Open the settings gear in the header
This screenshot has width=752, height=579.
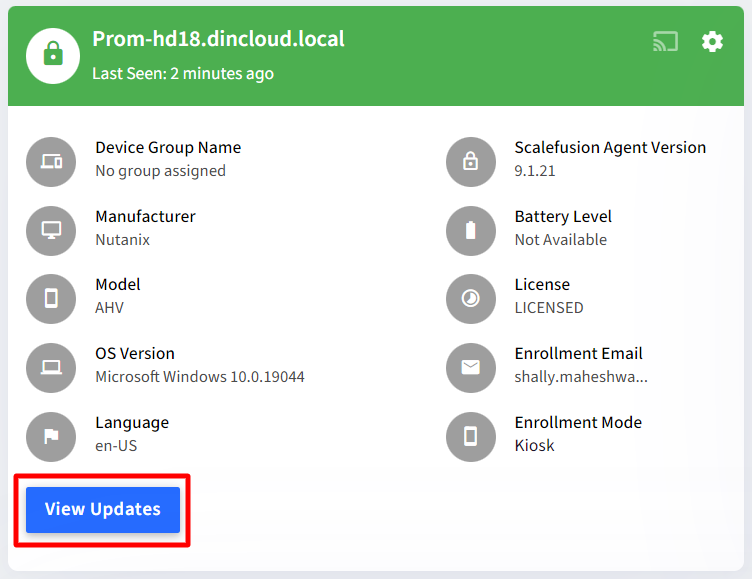click(712, 42)
